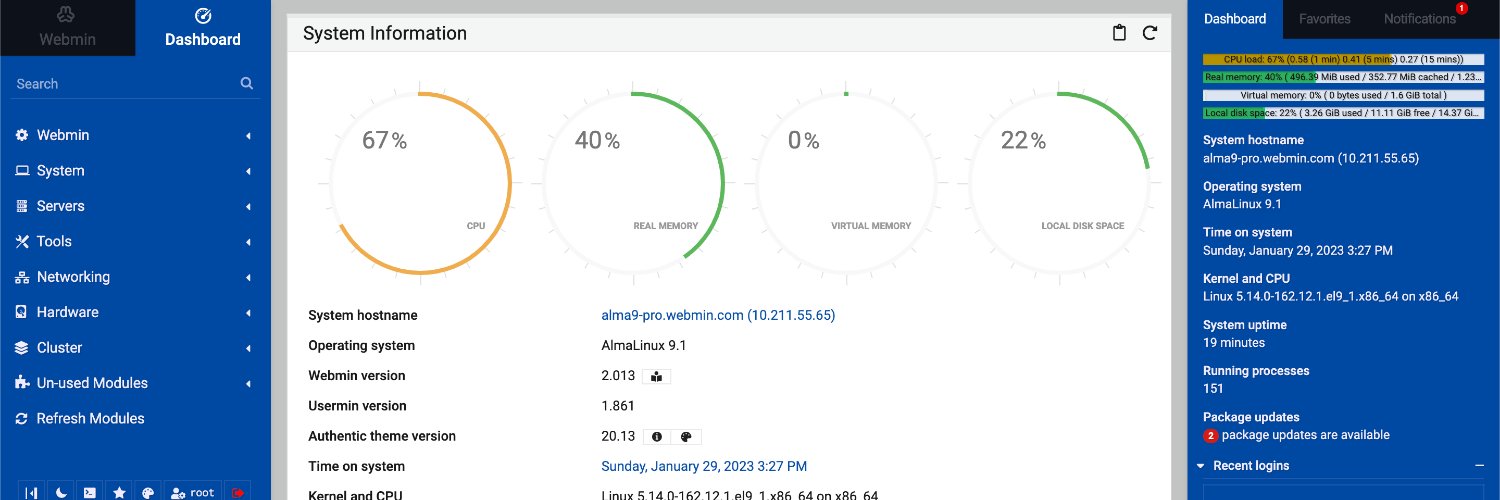Screen dimensions: 1500x500
Task: Click the red package updates badge showing 2
Action: tap(1210, 436)
